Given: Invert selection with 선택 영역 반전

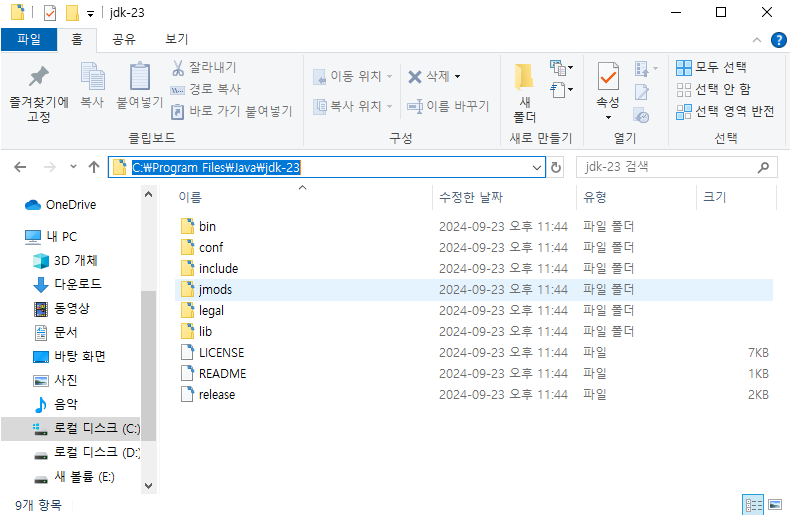Looking at the screenshot, I should pos(725,111).
